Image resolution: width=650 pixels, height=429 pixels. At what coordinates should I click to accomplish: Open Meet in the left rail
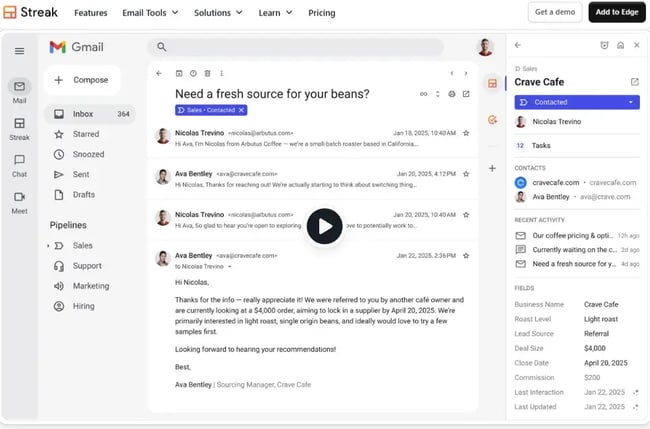pos(19,202)
